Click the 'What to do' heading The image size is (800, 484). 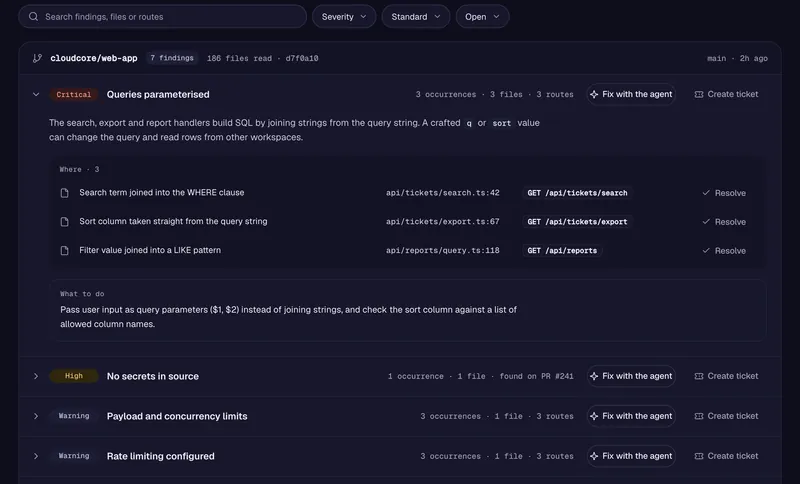(x=82, y=294)
